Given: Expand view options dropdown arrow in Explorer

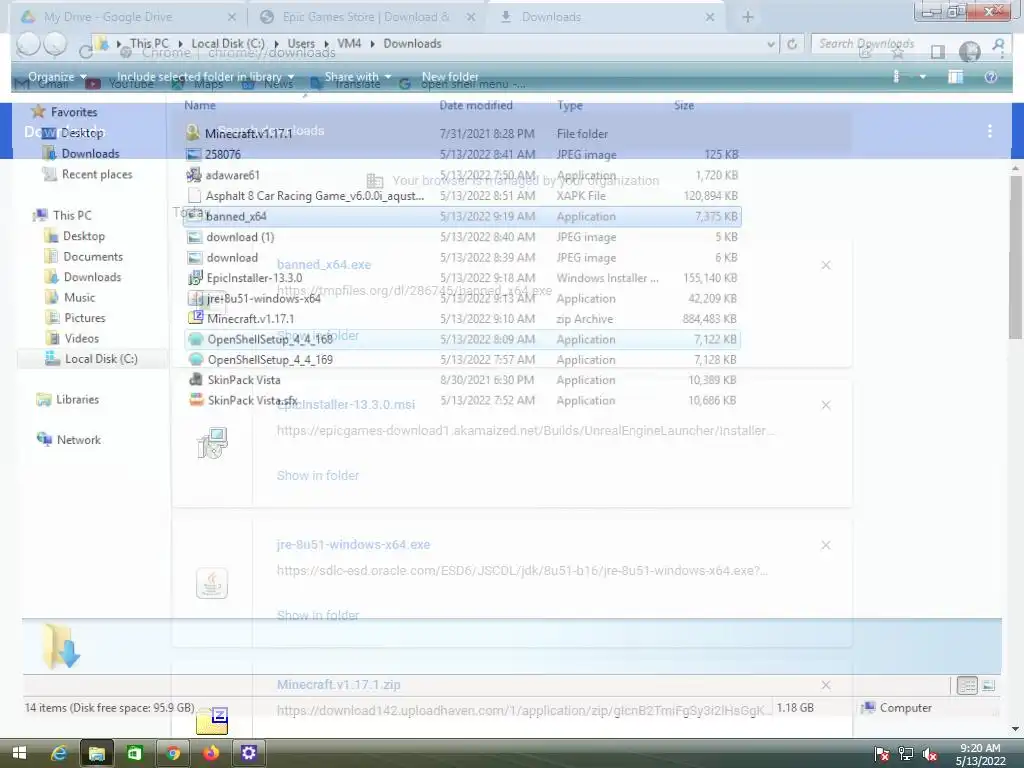Looking at the screenshot, I should (923, 77).
